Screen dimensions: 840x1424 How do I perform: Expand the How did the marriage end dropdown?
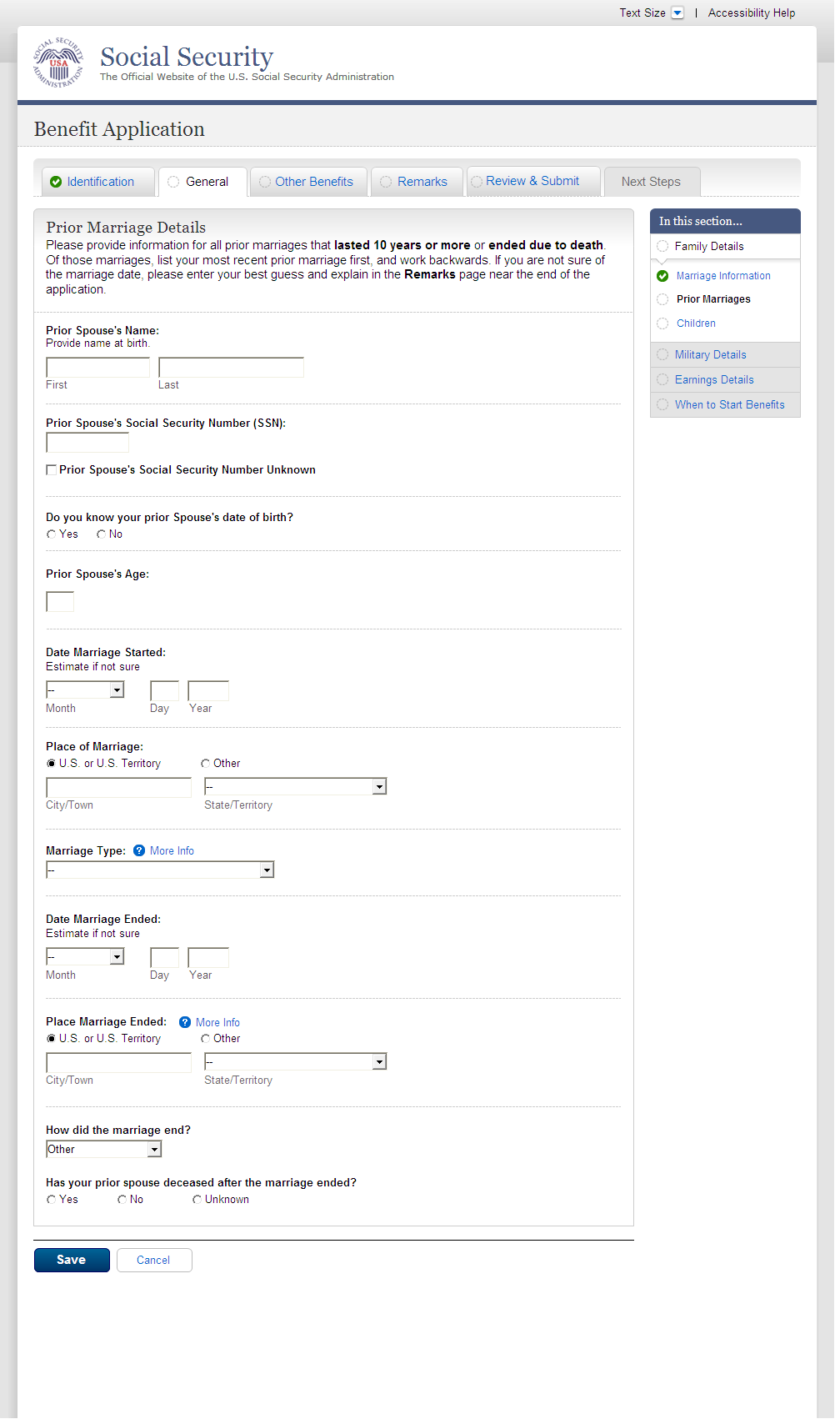(154, 1150)
